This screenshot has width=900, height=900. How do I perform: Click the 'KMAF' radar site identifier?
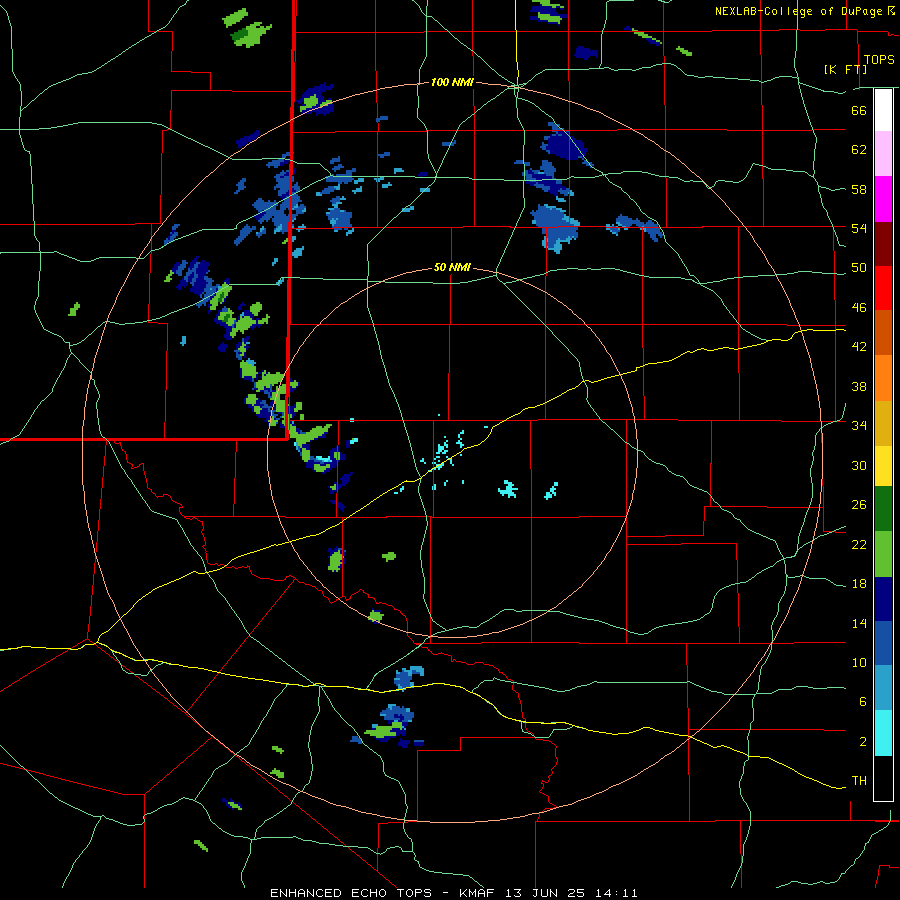(479, 893)
